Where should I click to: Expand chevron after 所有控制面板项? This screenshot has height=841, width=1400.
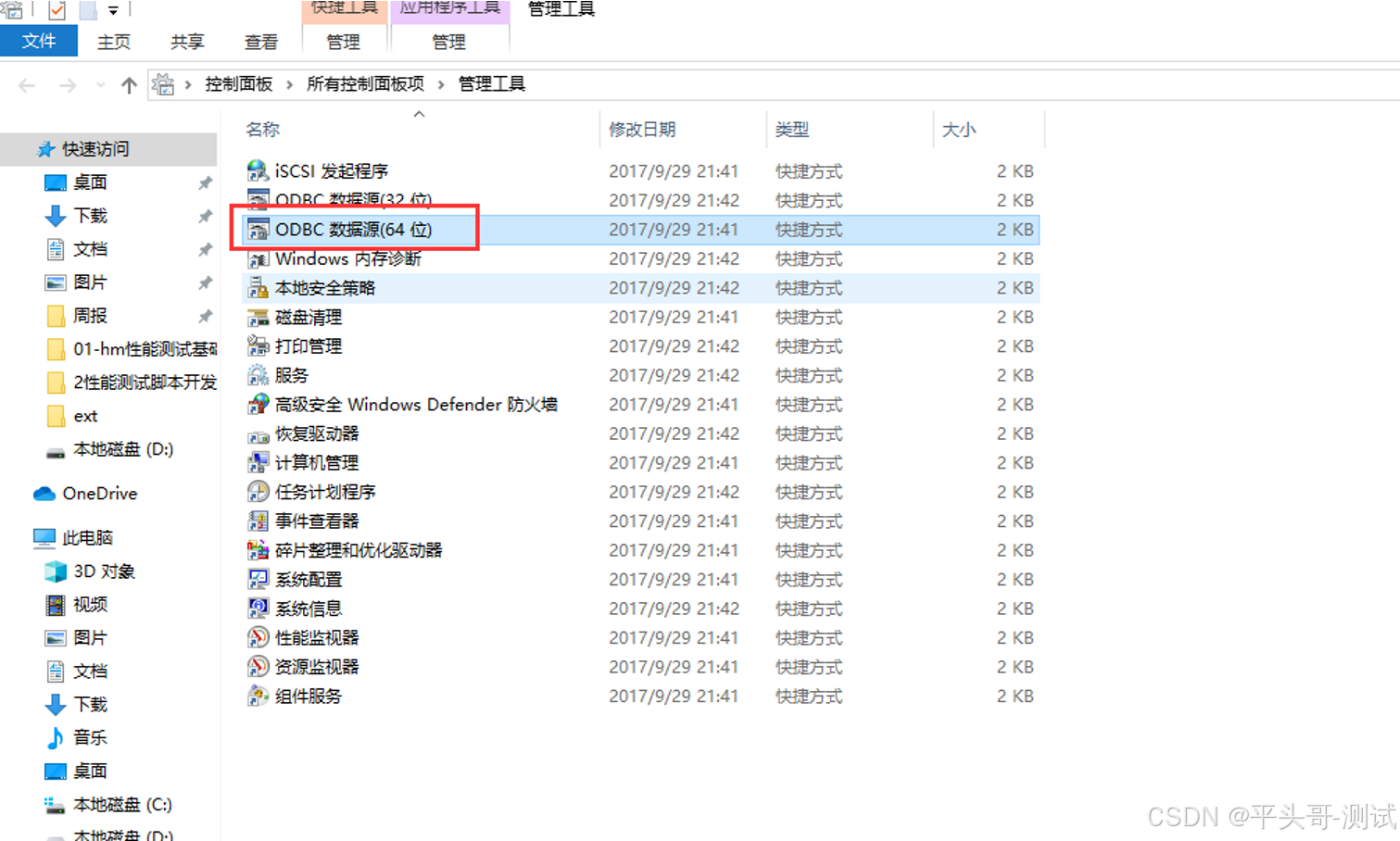tap(441, 84)
